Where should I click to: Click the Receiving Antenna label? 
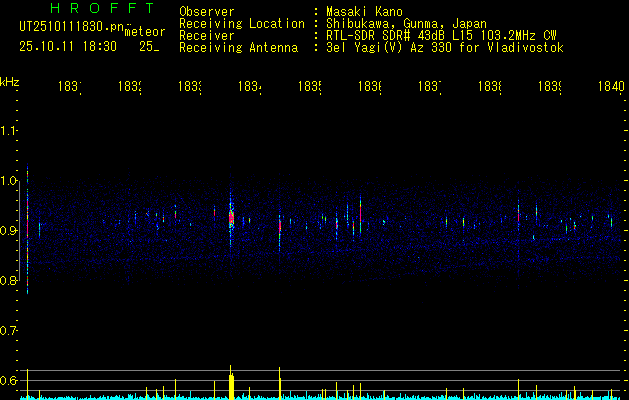(x=239, y=47)
